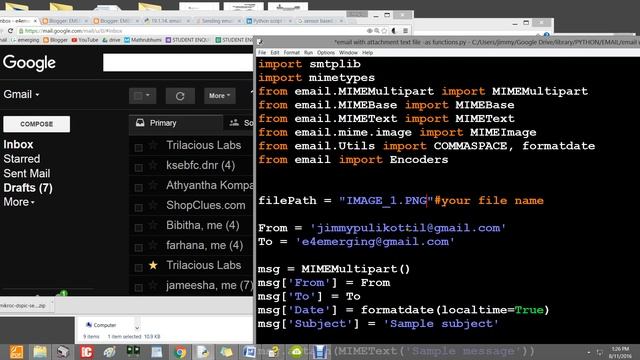640x360 pixels.
Task: Open Sticky Notes from the taskbar
Action: (x=226, y=352)
